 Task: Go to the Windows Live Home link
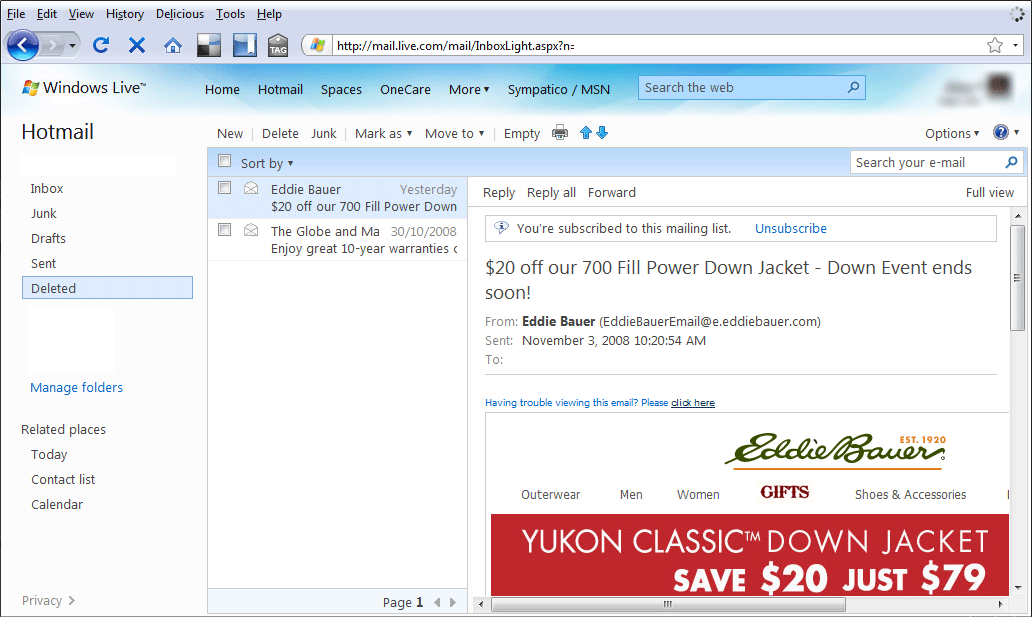(x=222, y=90)
